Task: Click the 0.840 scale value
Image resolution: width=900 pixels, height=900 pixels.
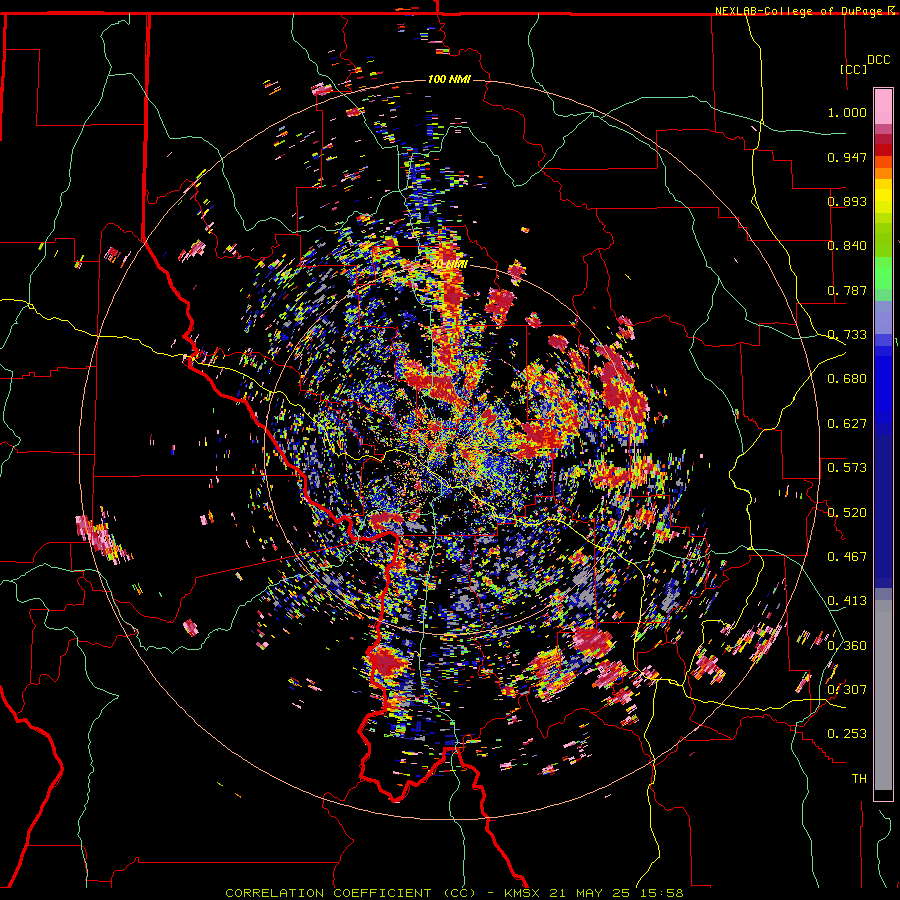Action: coord(847,246)
